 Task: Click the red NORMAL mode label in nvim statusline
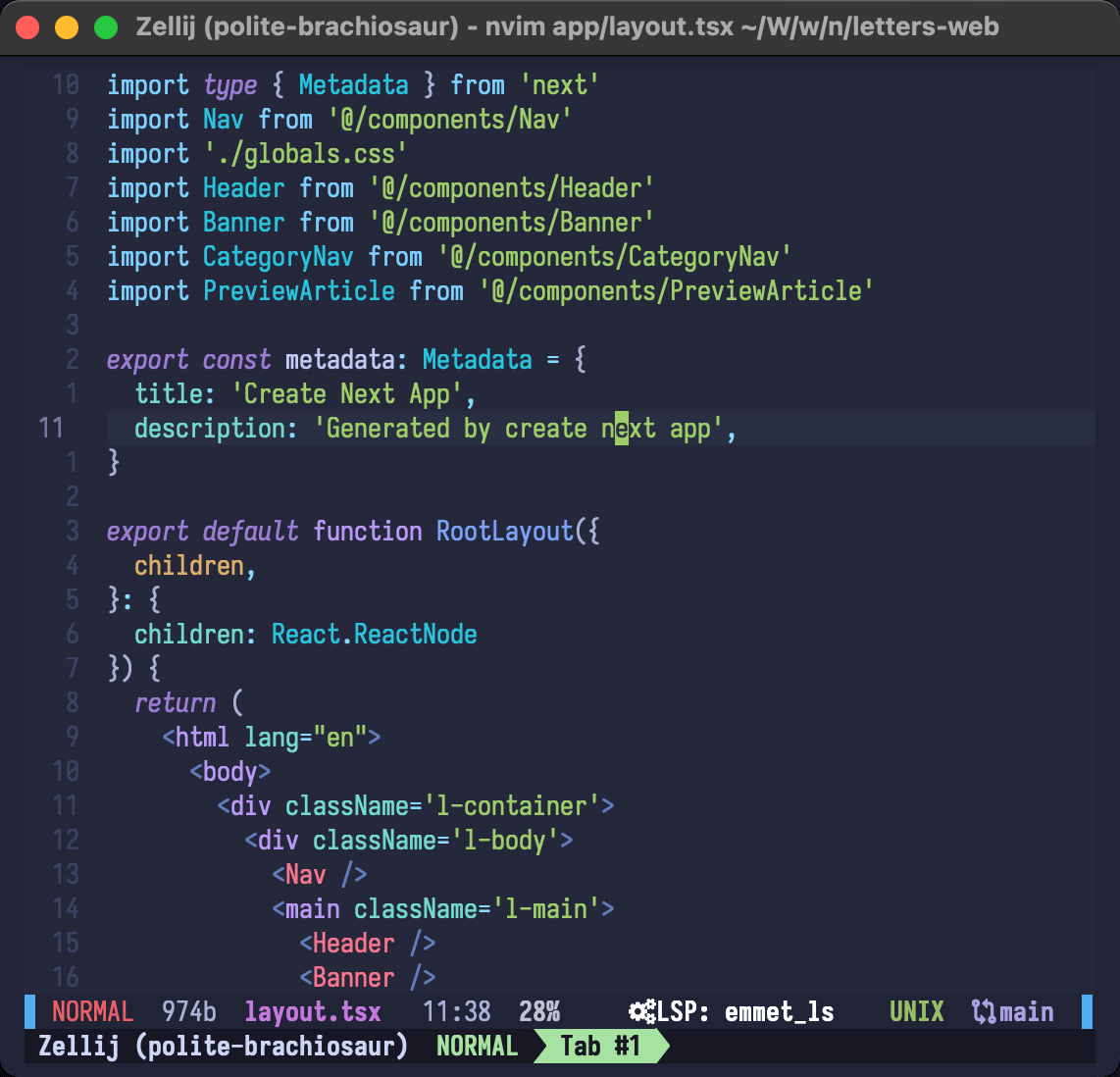click(x=92, y=1011)
